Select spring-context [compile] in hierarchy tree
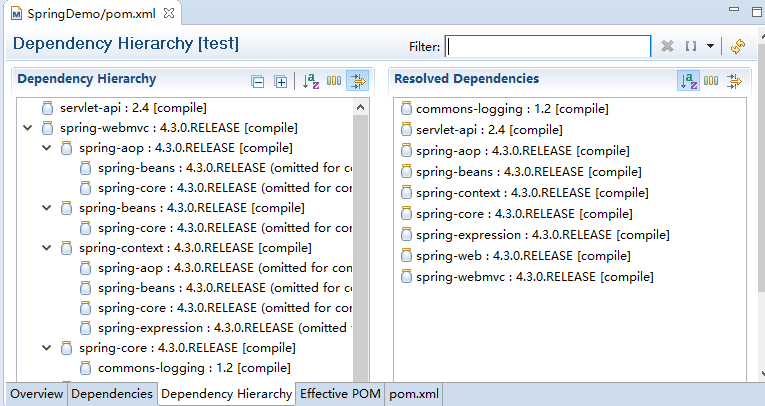 [x=195, y=248]
